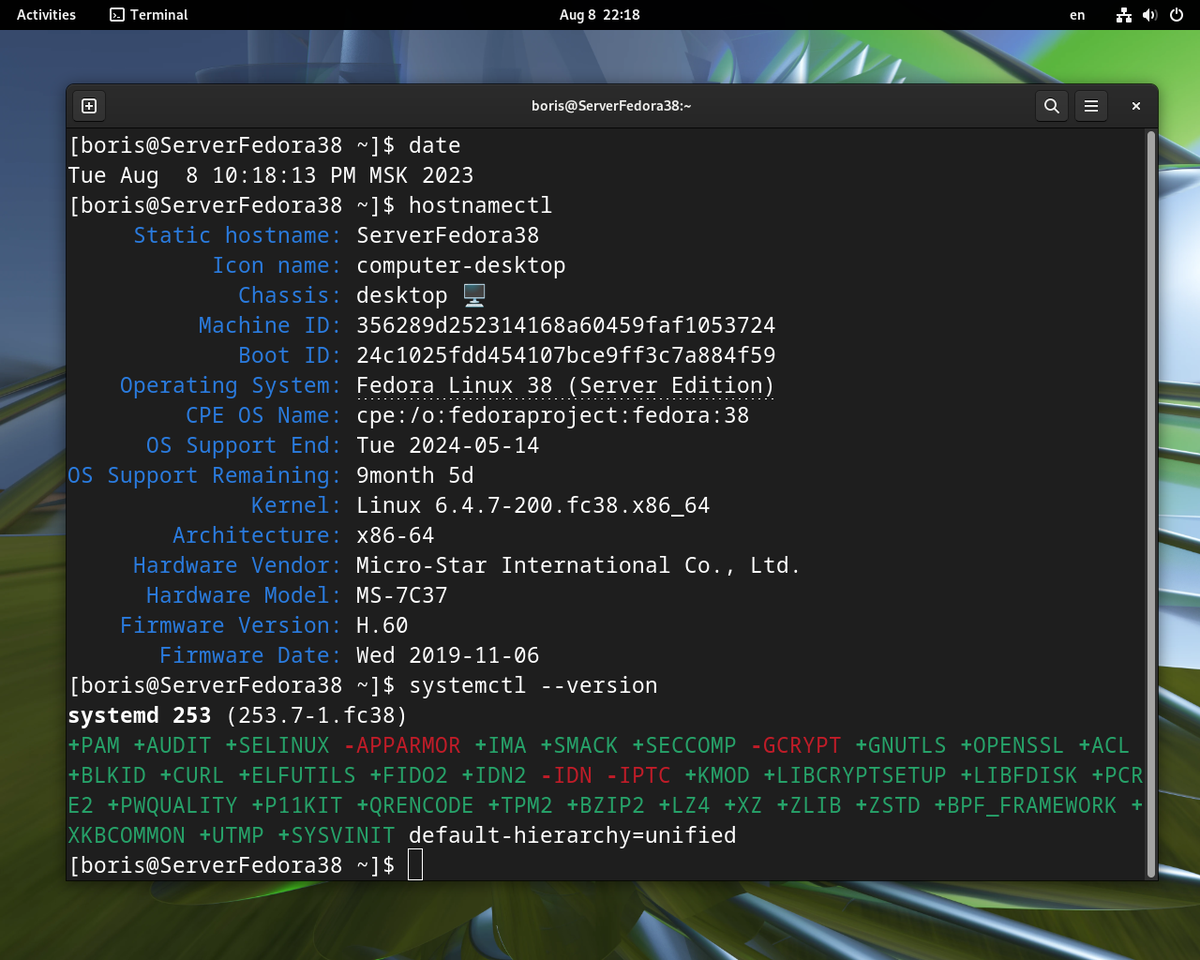Click the boris@ServerFedora38 window title
The image size is (1200, 960).
click(610, 105)
